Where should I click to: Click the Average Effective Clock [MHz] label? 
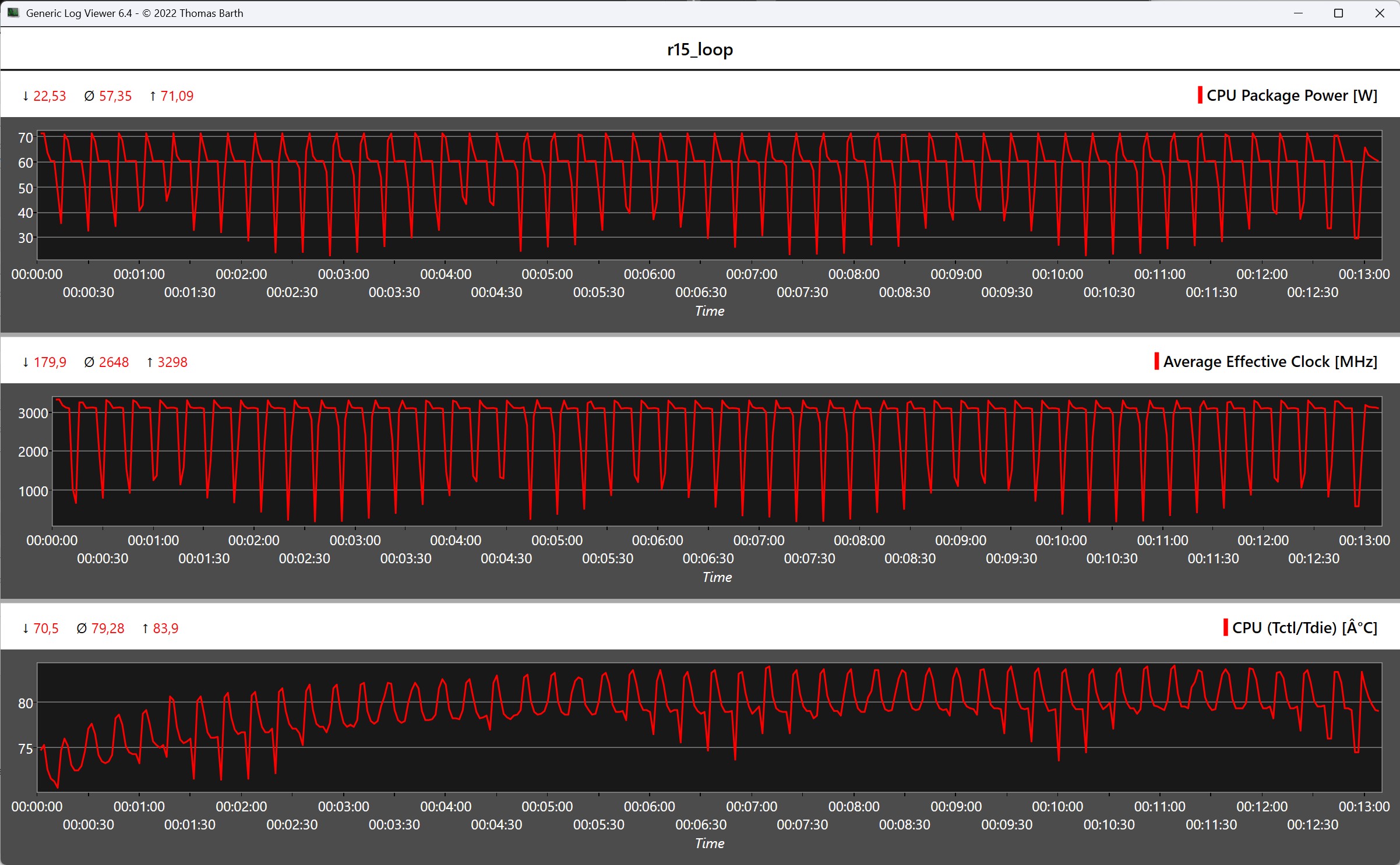[x=1270, y=362]
